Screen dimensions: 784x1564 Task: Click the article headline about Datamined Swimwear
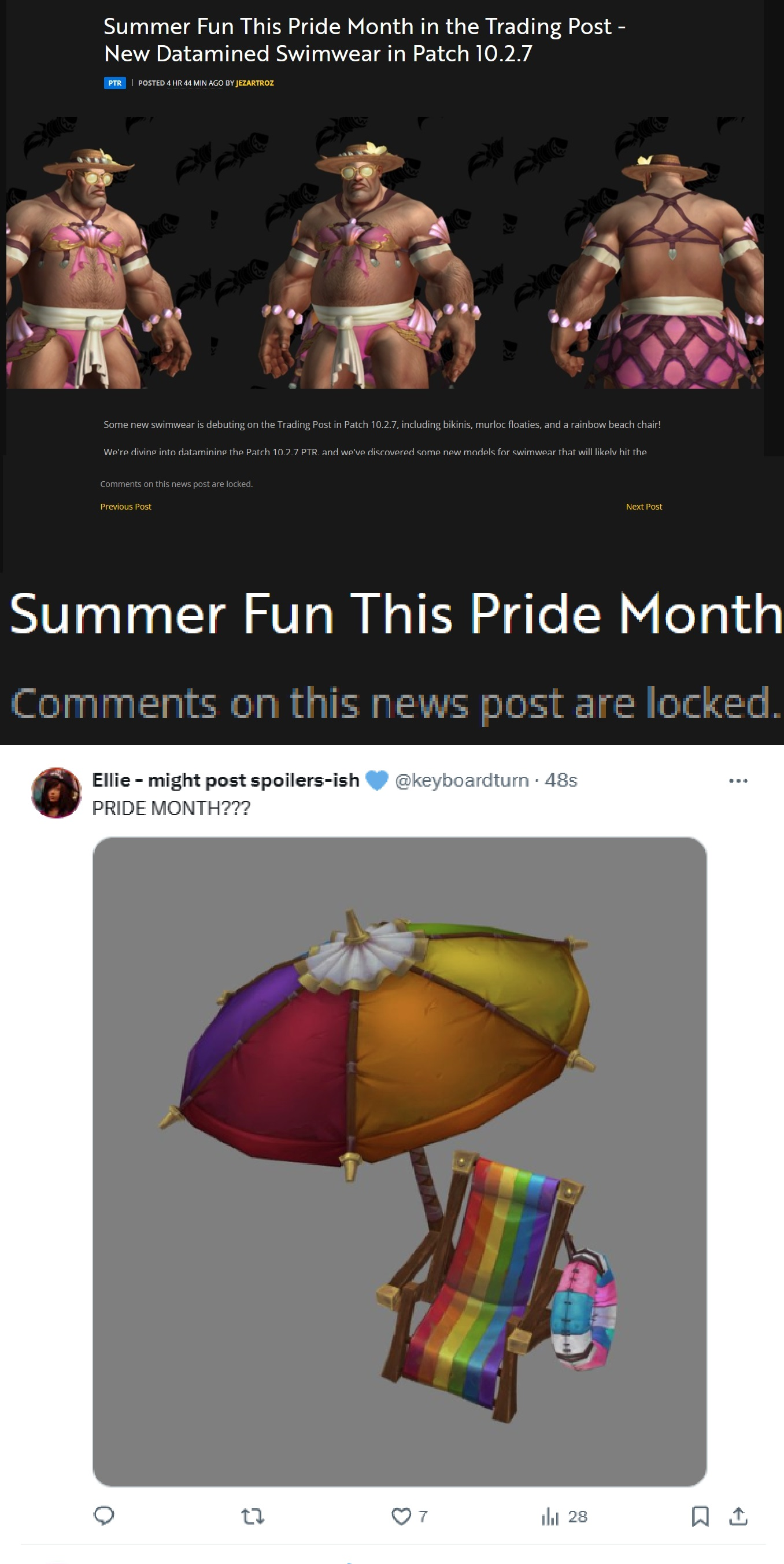coord(364,40)
